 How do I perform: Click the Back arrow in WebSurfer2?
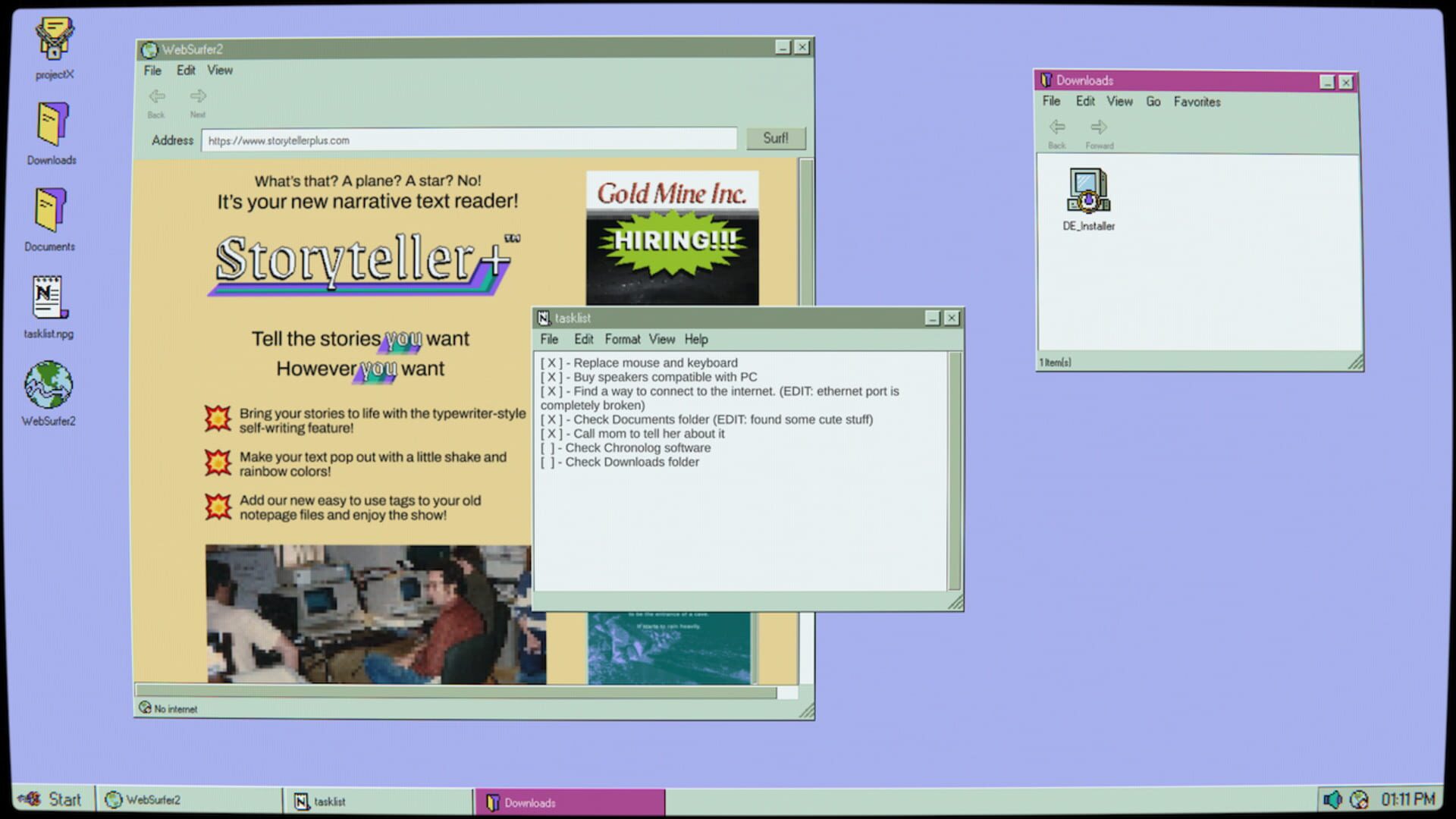[x=156, y=96]
